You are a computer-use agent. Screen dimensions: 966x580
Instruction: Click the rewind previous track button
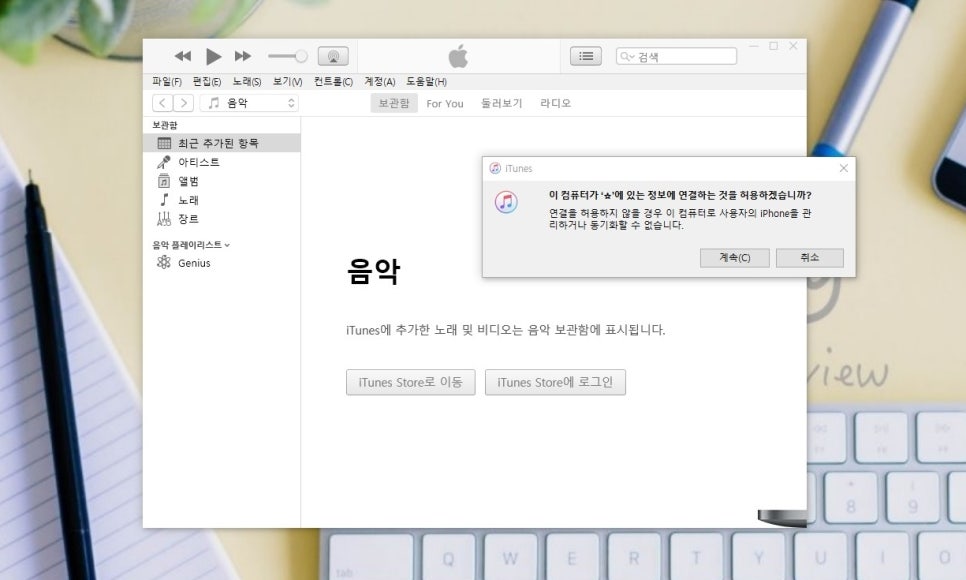click(182, 56)
